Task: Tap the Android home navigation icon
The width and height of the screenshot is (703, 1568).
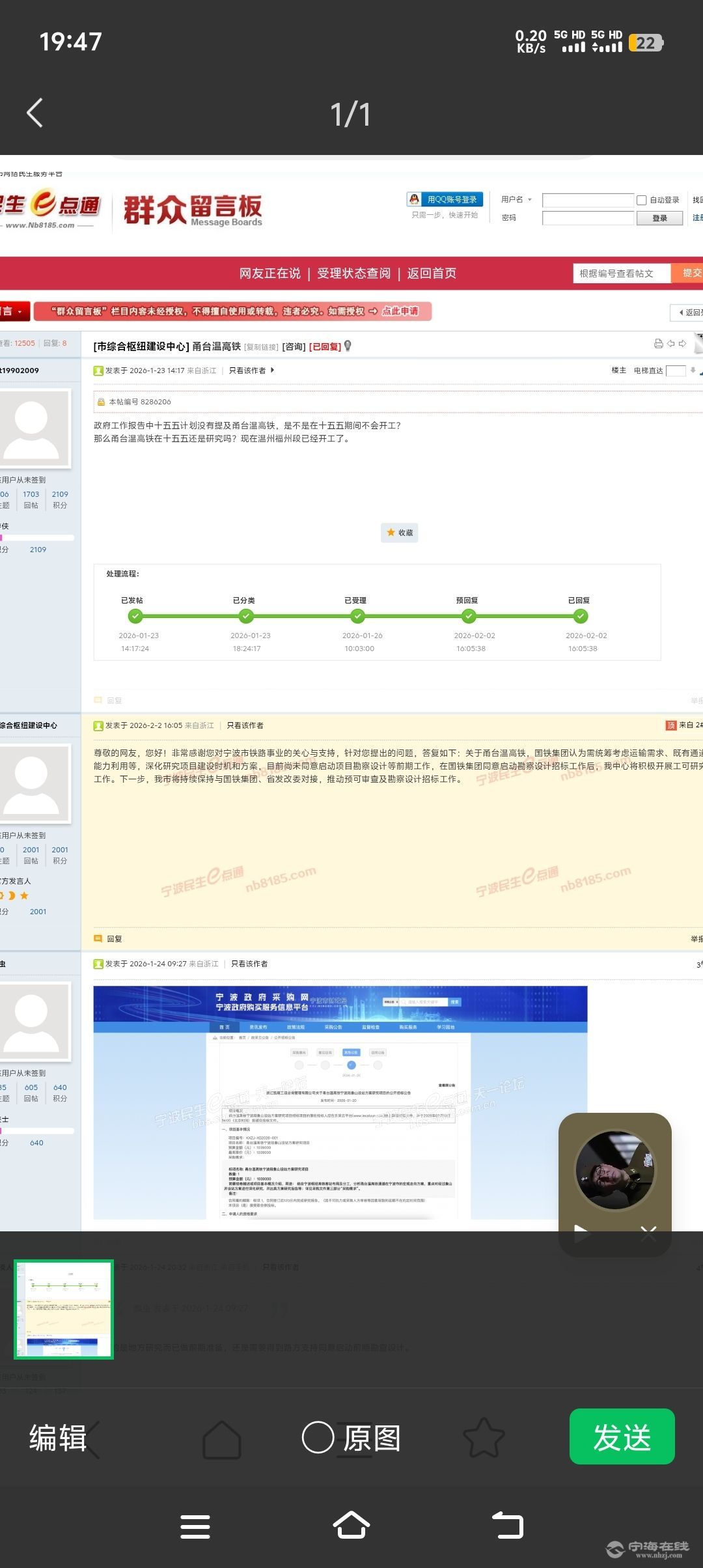Action: [351, 1525]
